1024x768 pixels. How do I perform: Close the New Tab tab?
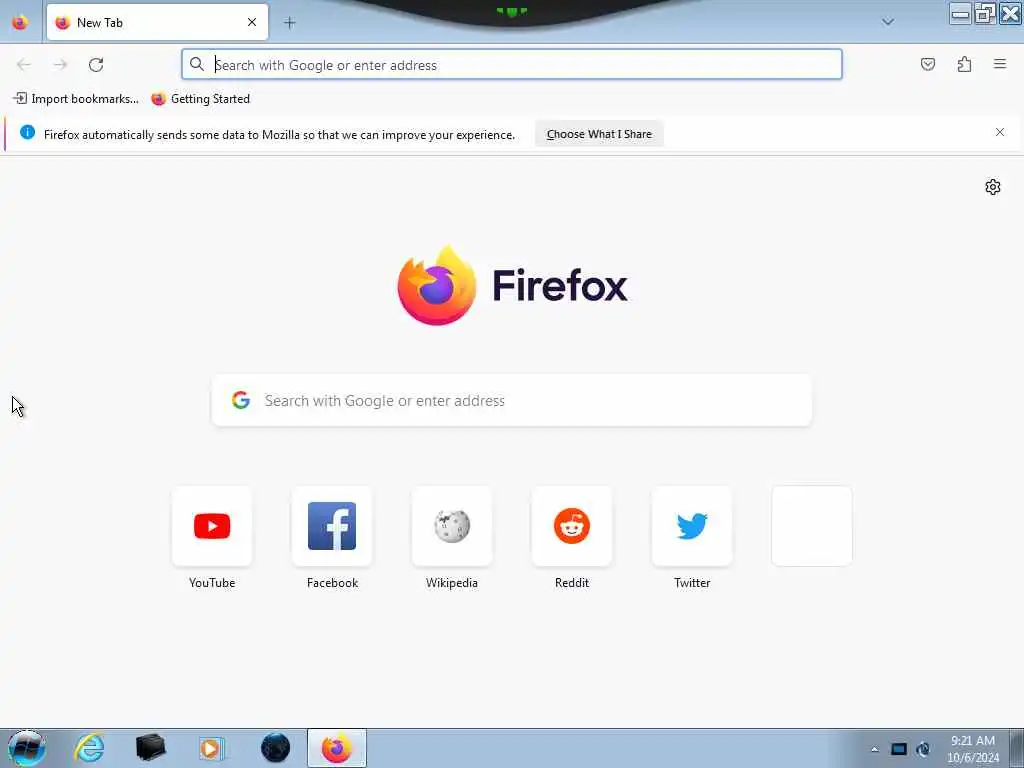pos(251,22)
